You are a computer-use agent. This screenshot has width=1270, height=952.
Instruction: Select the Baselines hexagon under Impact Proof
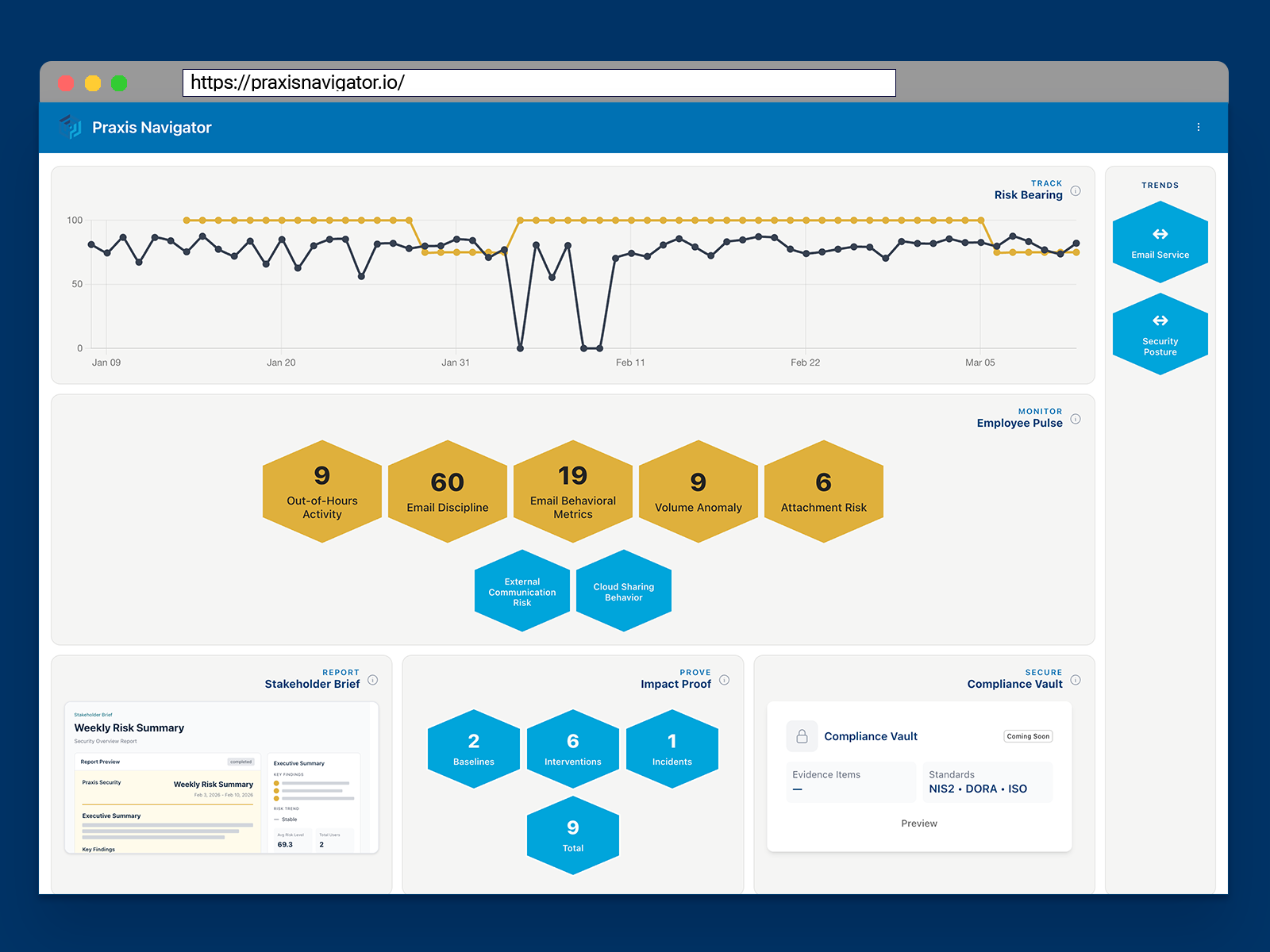click(473, 750)
